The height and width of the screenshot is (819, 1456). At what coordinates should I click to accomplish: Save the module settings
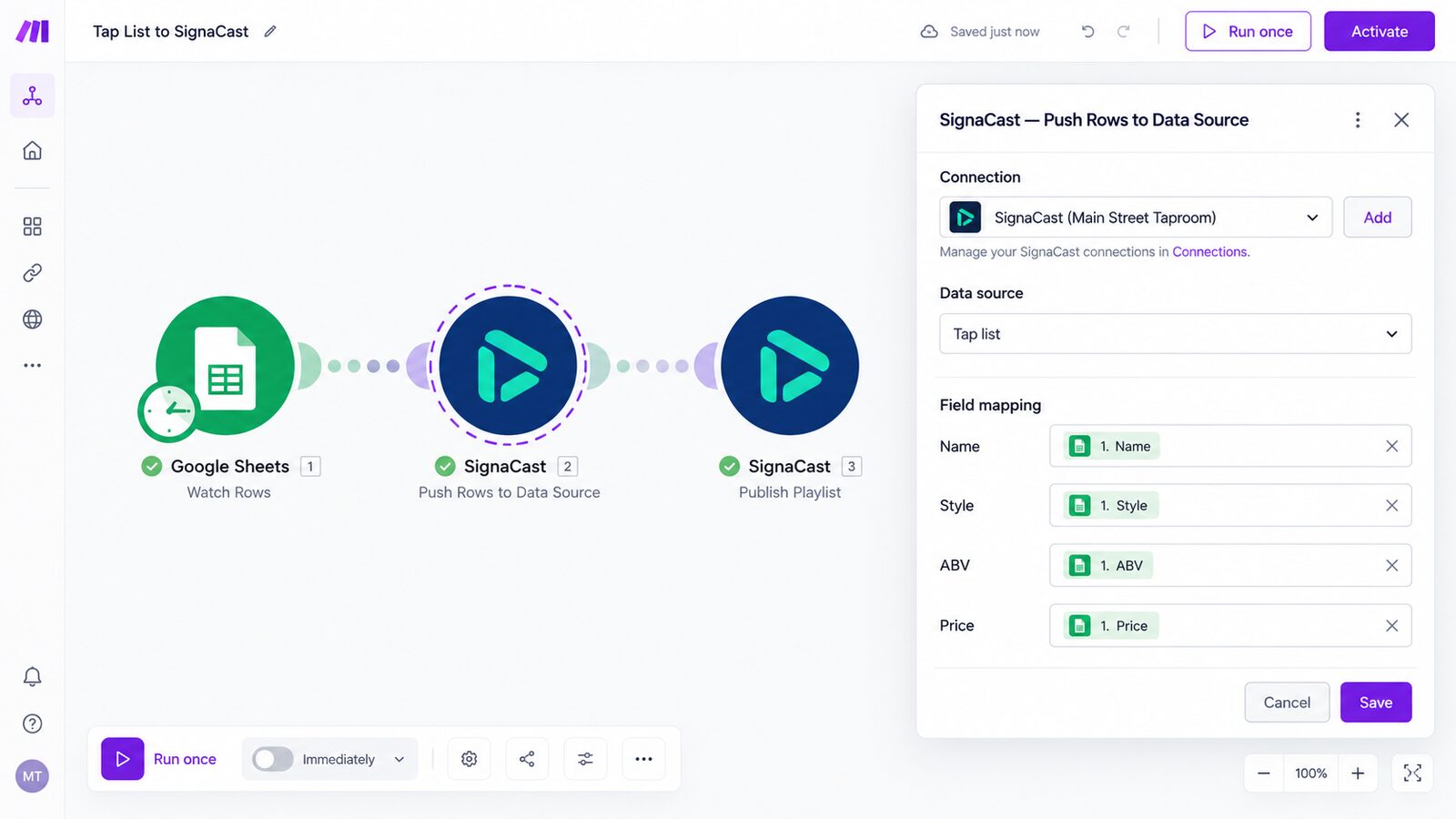(x=1376, y=703)
